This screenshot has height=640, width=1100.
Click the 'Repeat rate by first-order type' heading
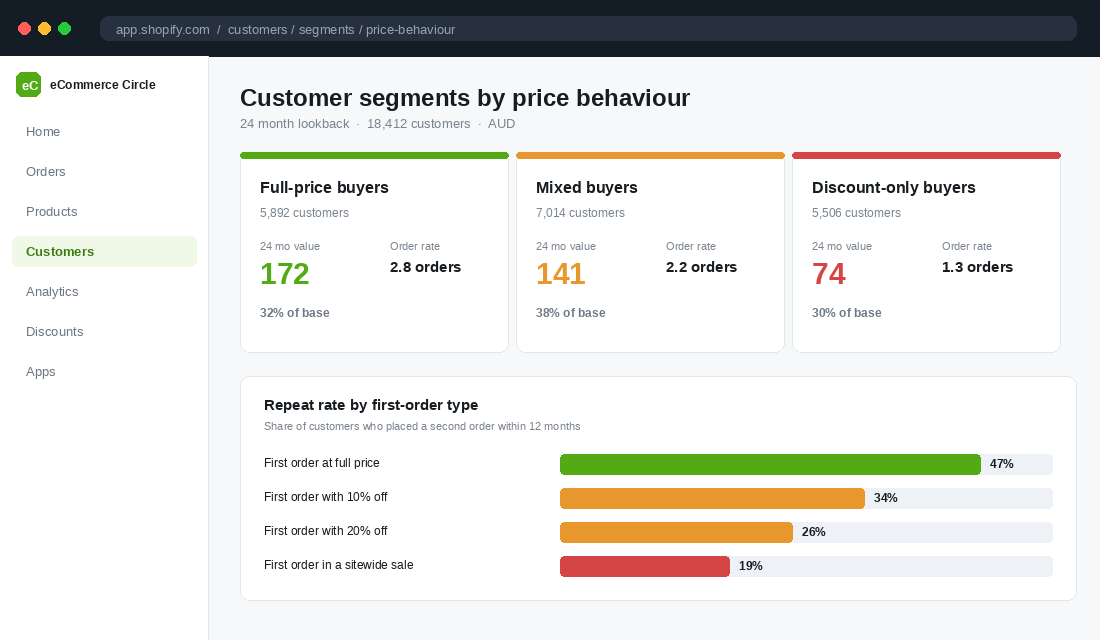[371, 405]
